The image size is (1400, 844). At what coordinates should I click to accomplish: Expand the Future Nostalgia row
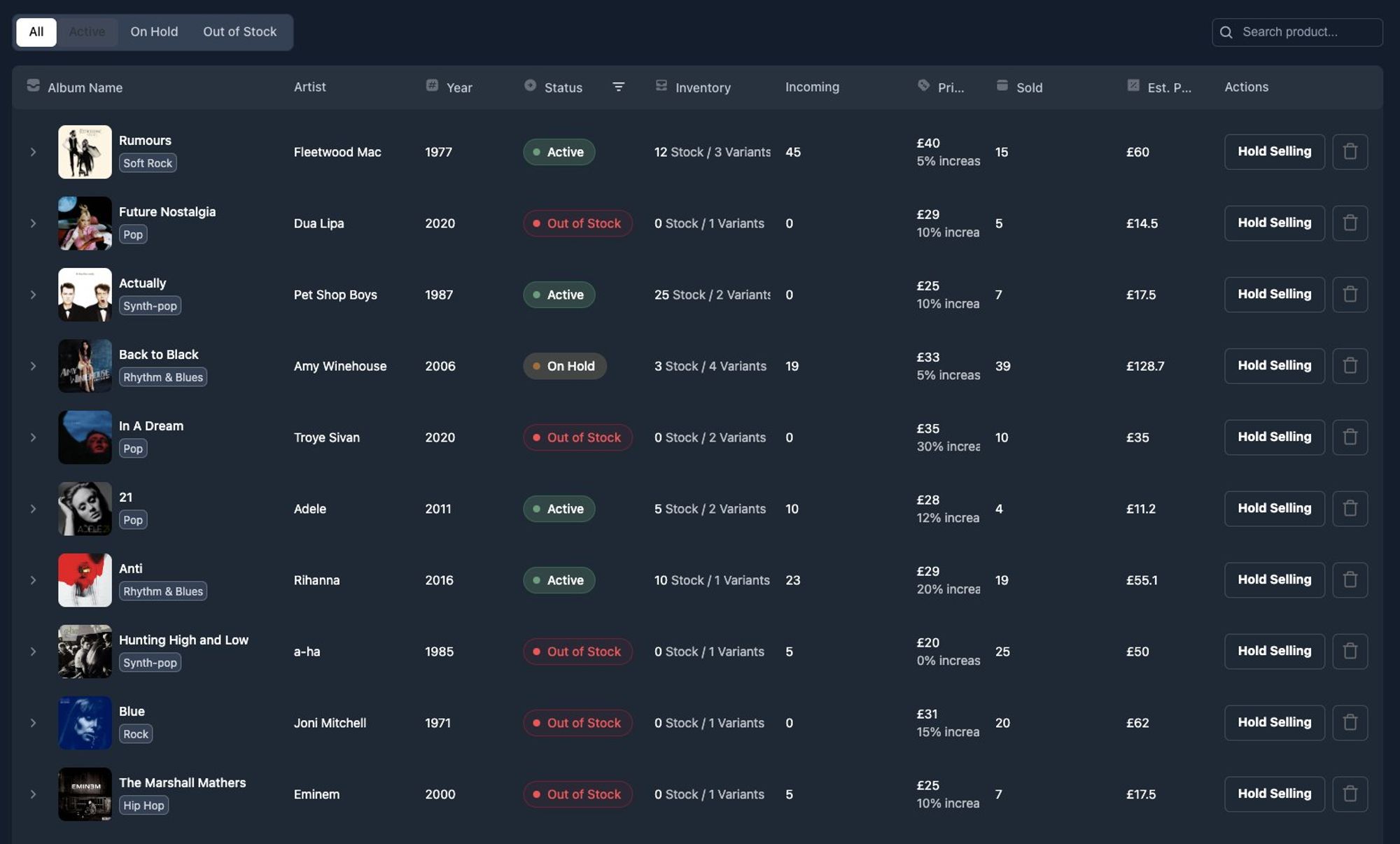coord(33,223)
